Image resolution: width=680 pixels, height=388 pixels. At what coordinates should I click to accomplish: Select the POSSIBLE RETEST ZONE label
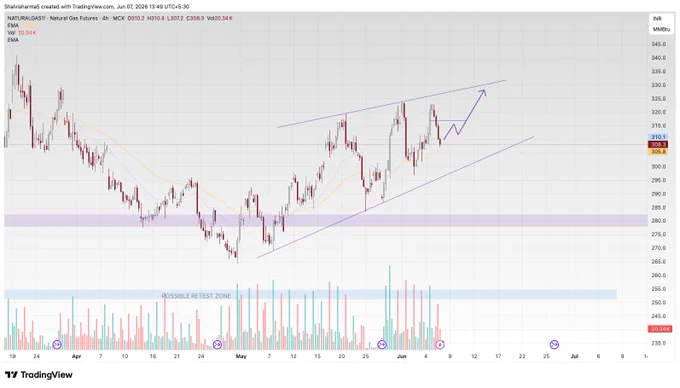(196, 296)
